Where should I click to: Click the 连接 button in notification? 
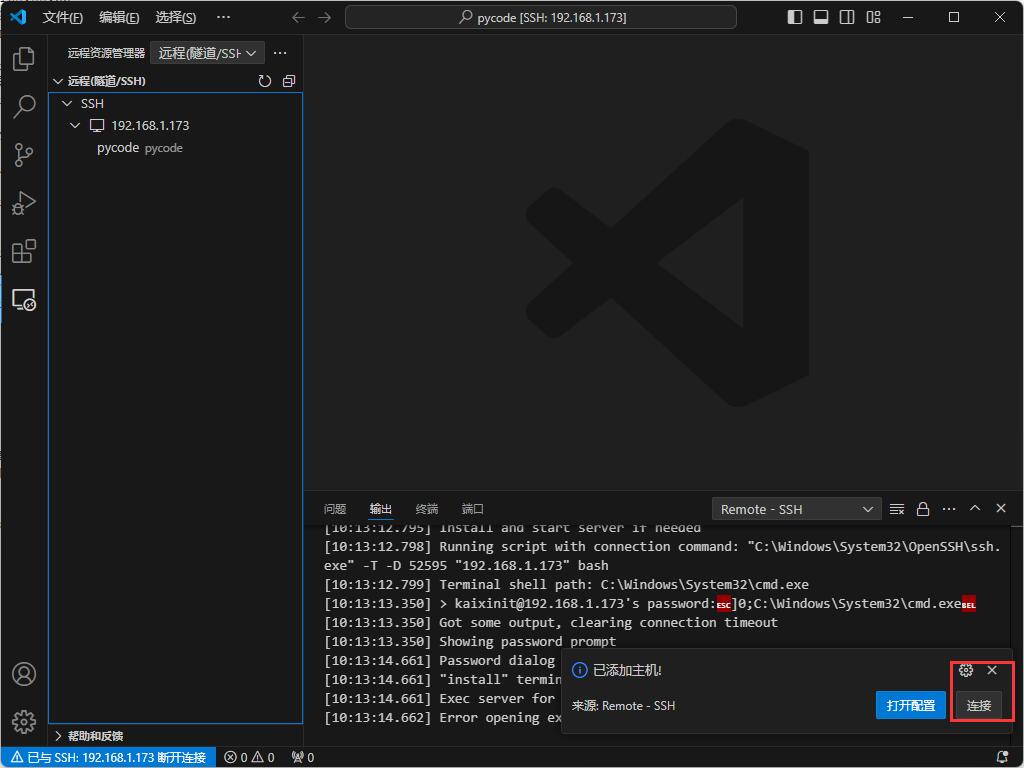pos(978,705)
